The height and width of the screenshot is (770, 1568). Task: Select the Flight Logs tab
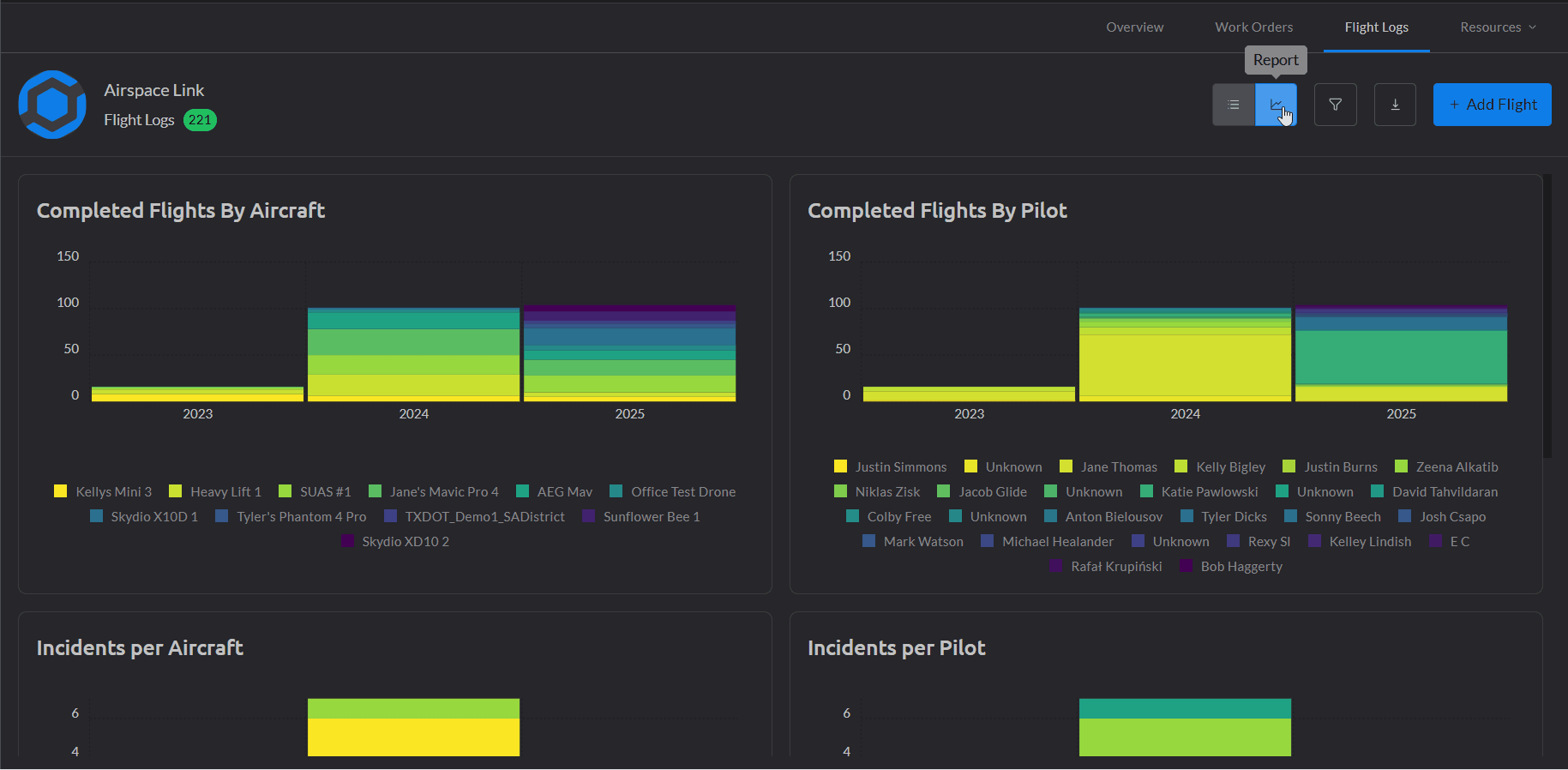coord(1376,27)
